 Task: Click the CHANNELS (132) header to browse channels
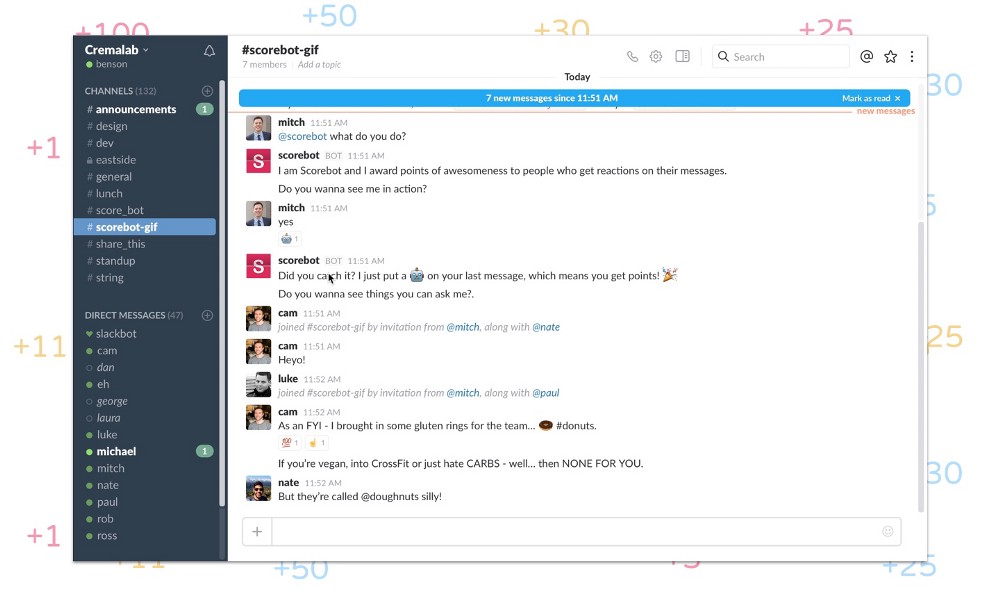(121, 91)
